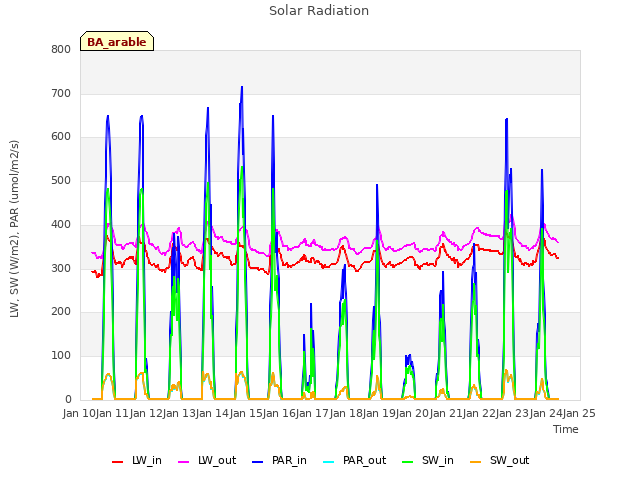Viewport: 640px width, 480px height.
Task: Click the 0 y-axis tick label
Action: pos(68,399)
